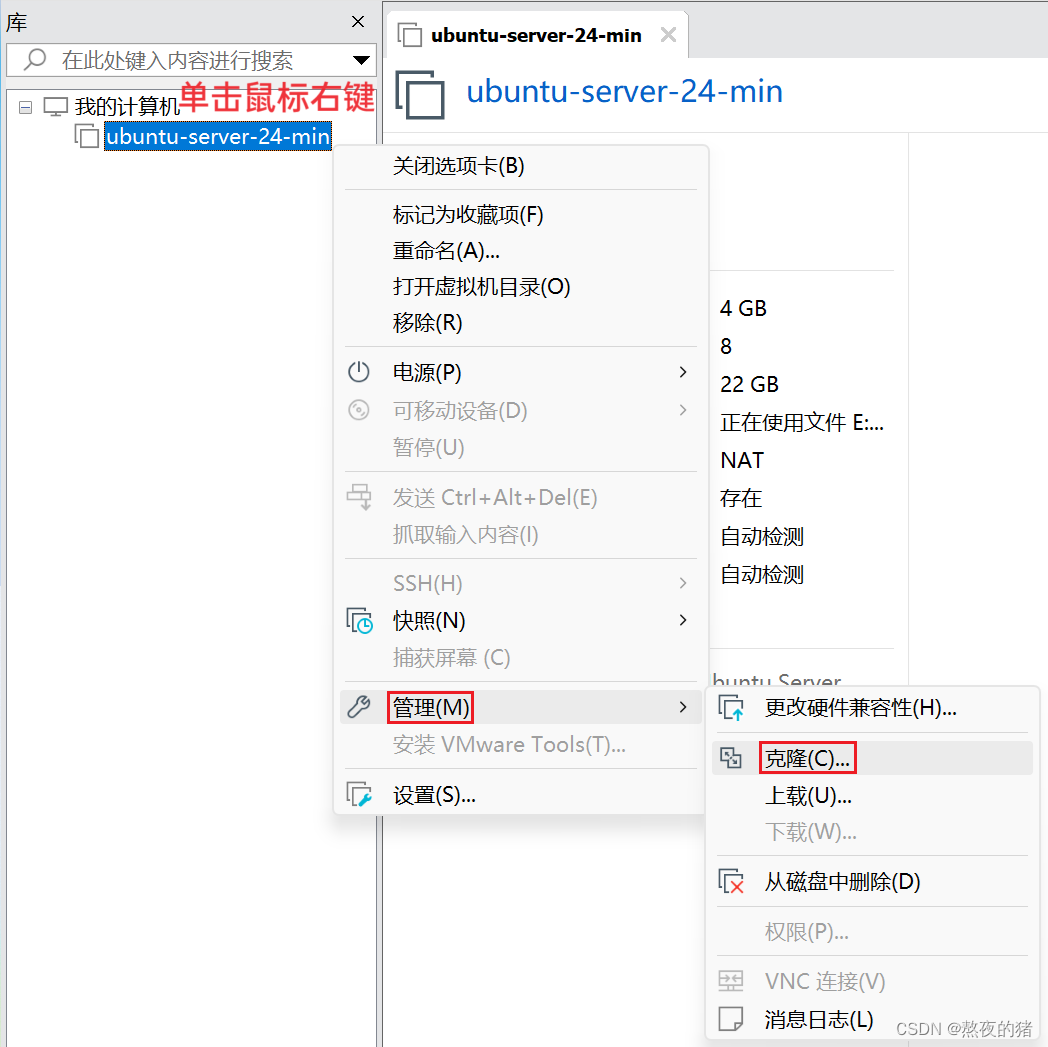This screenshot has height=1047, width=1048.
Task: Click the NAT network adapter value
Action: tap(742, 460)
